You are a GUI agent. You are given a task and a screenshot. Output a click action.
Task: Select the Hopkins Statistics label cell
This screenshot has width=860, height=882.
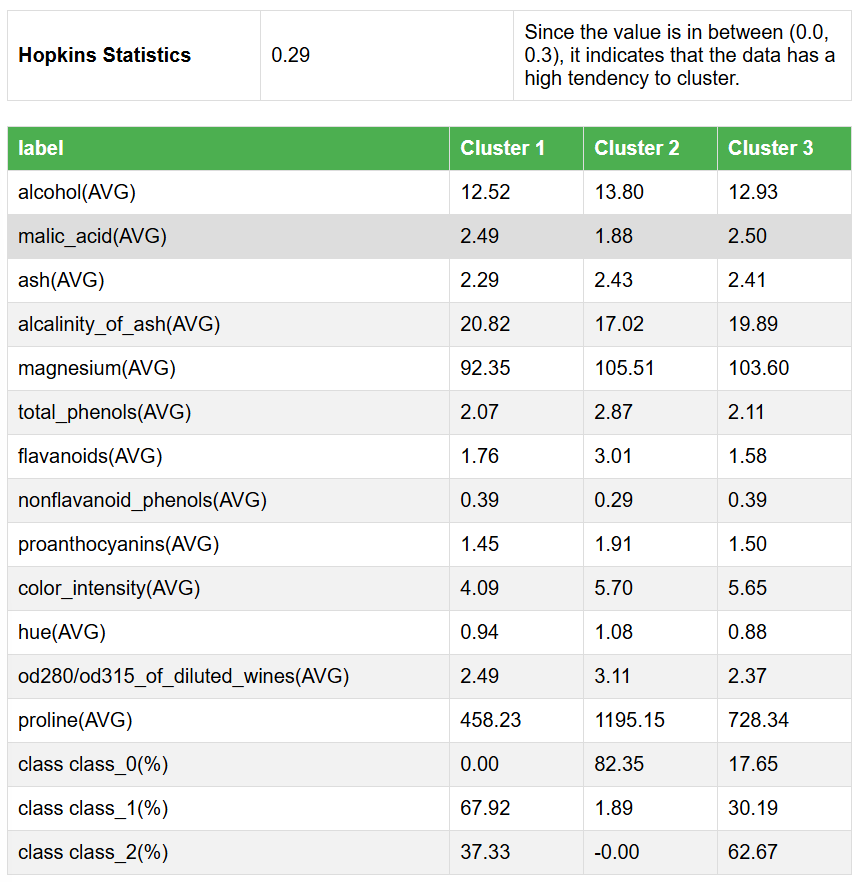pos(104,55)
